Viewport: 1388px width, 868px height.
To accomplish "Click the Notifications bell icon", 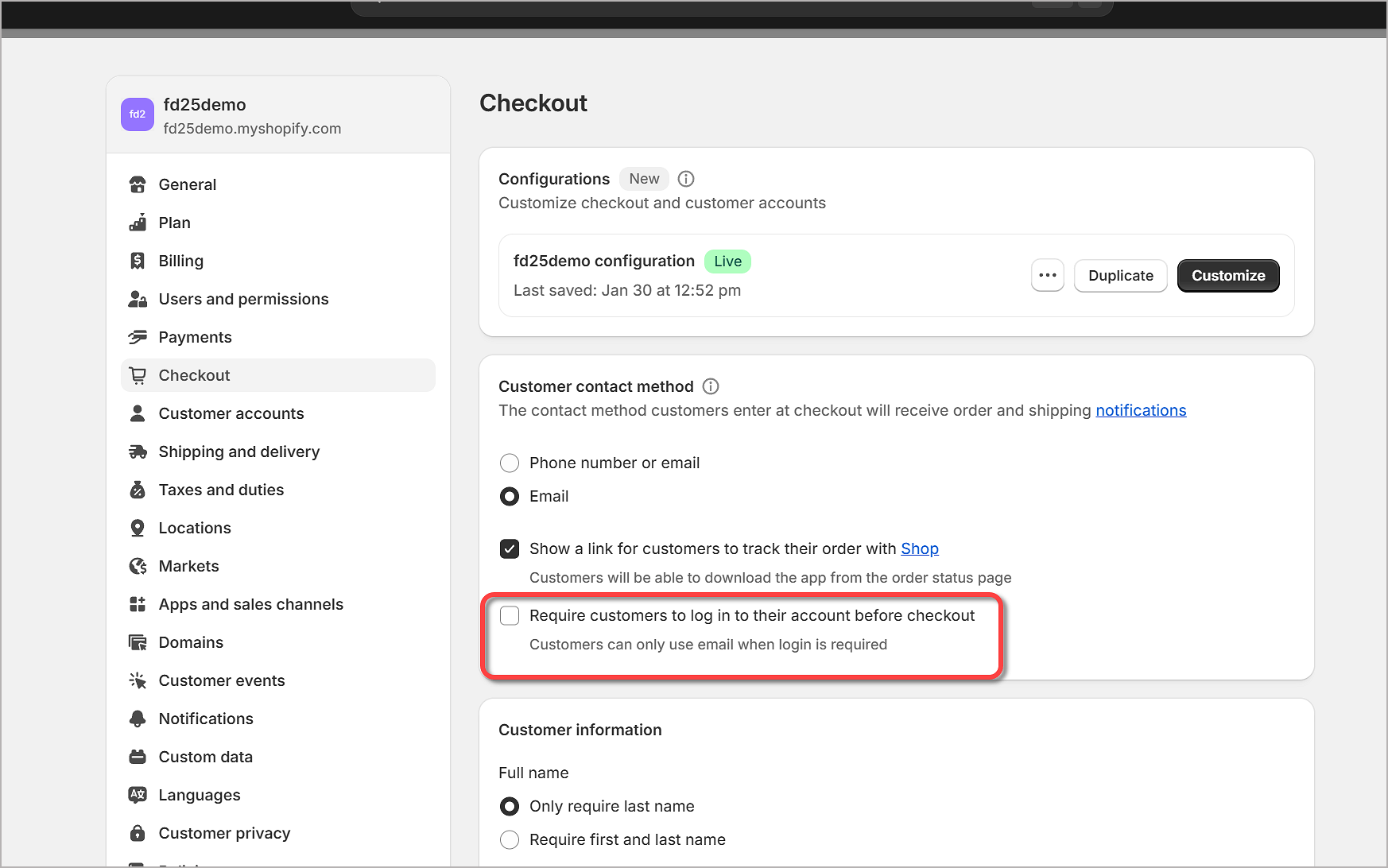I will click(x=138, y=719).
